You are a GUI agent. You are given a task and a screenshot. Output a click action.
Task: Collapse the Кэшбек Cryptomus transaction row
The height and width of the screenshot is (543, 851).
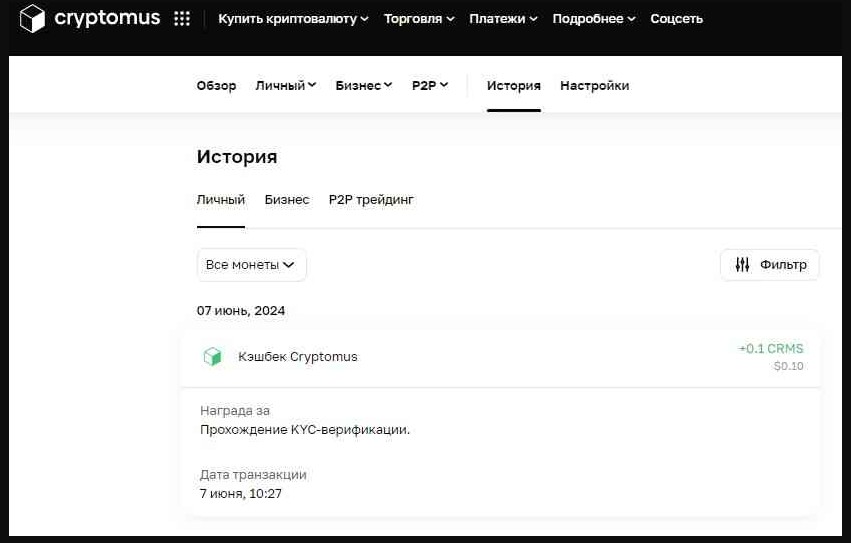point(500,357)
